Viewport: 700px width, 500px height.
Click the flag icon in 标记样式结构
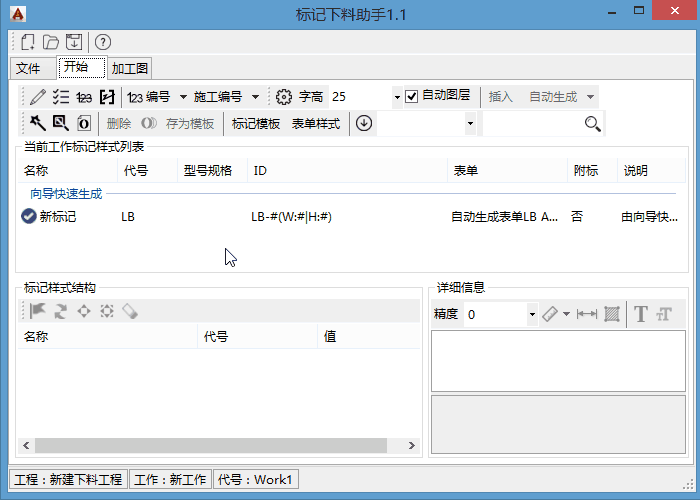point(38,311)
